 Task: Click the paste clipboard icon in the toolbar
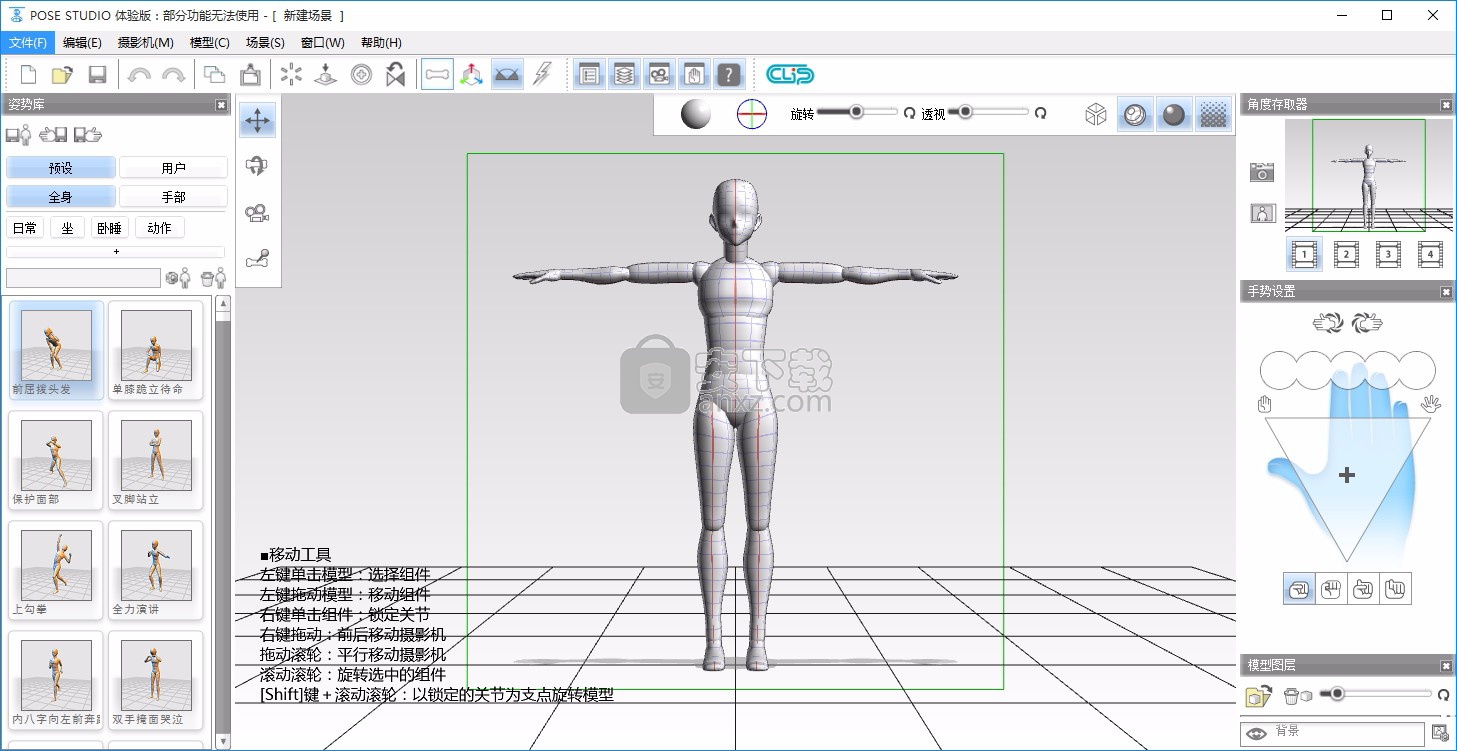[x=250, y=75]
